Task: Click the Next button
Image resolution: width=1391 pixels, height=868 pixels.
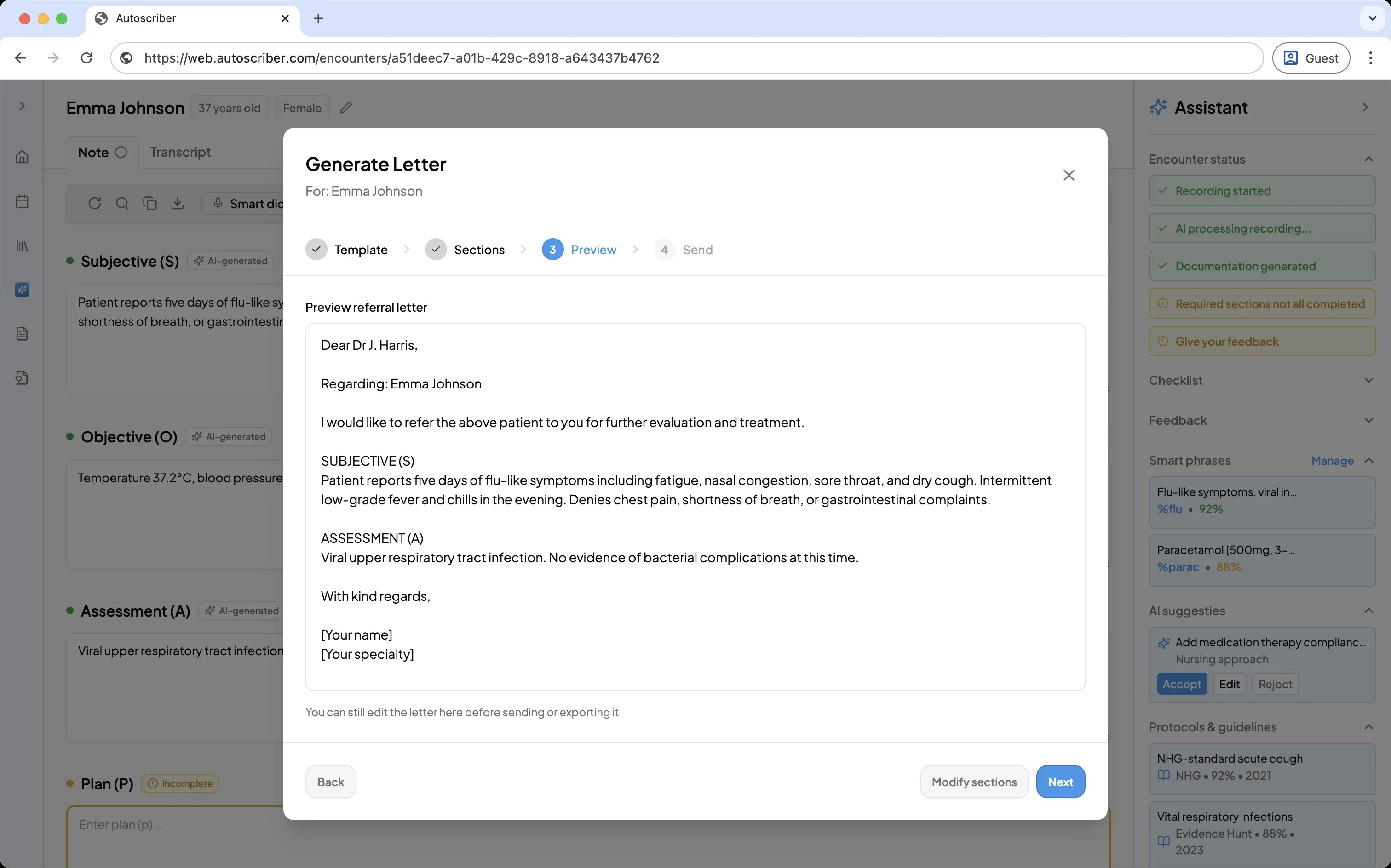Action: tap(1060, 781)
